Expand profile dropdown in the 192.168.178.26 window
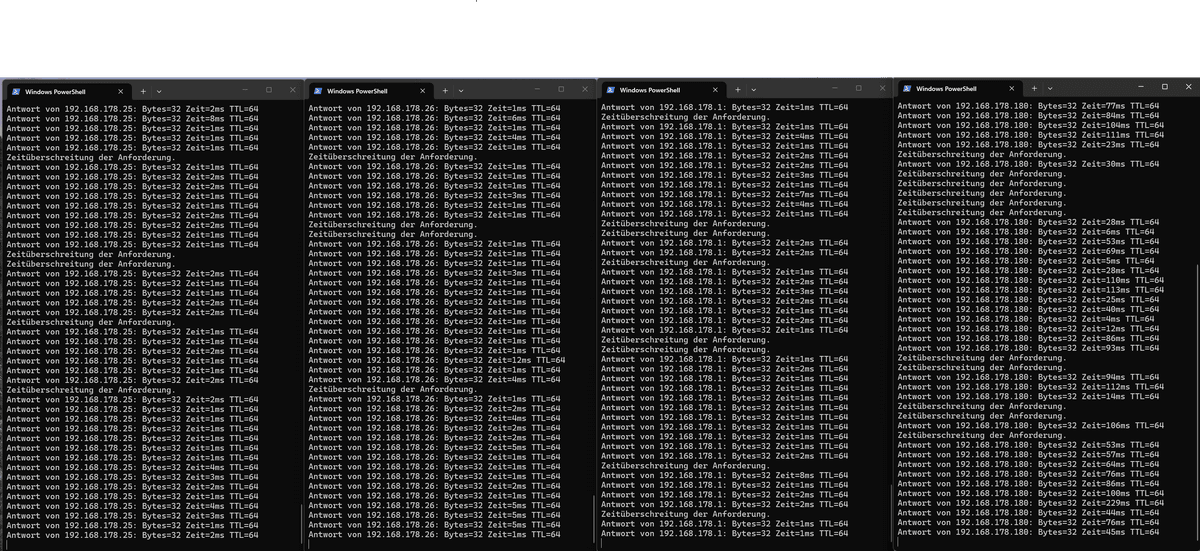 pyautogui.click(x=461, y=90)
